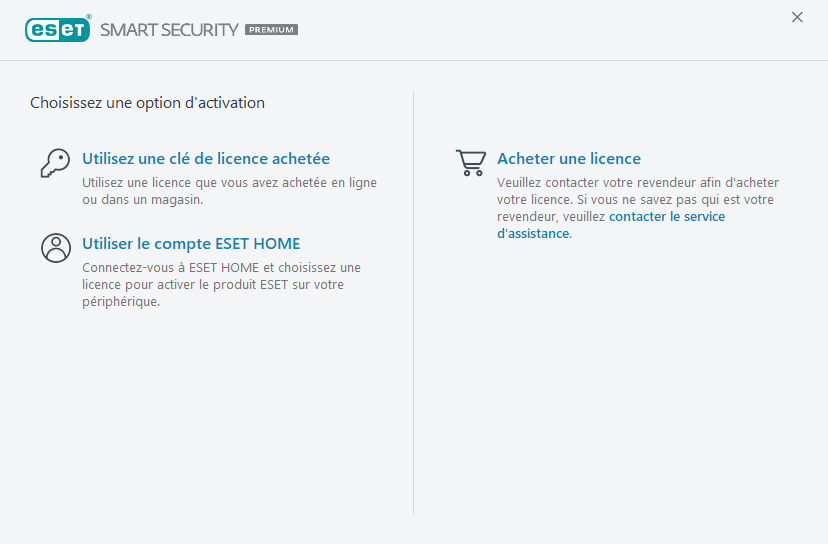The height and width of the screenshot is (544, 828).
Task: Click the registered trademark symbol by the ESET logo
Action: pyautogui.click(x=89, y=17)
